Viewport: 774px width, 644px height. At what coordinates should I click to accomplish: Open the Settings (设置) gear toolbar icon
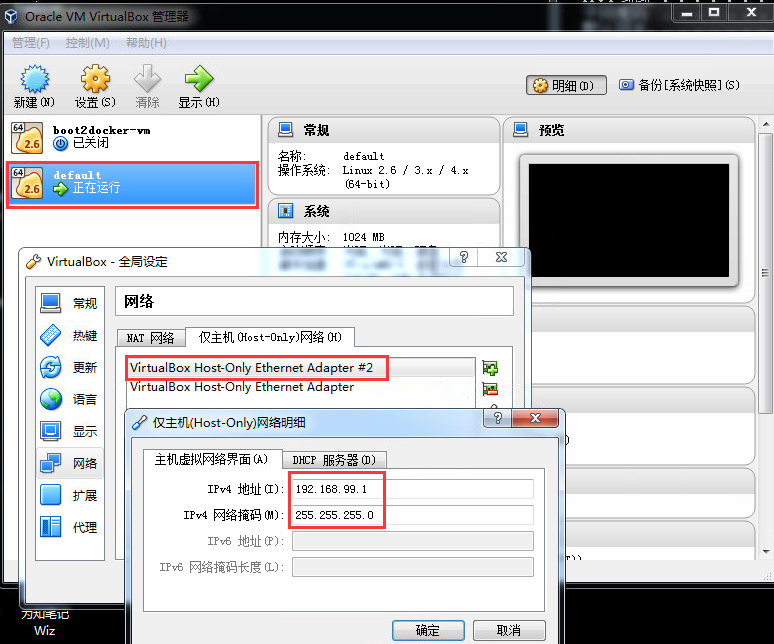pyautogui.click(x=95, y=78)
